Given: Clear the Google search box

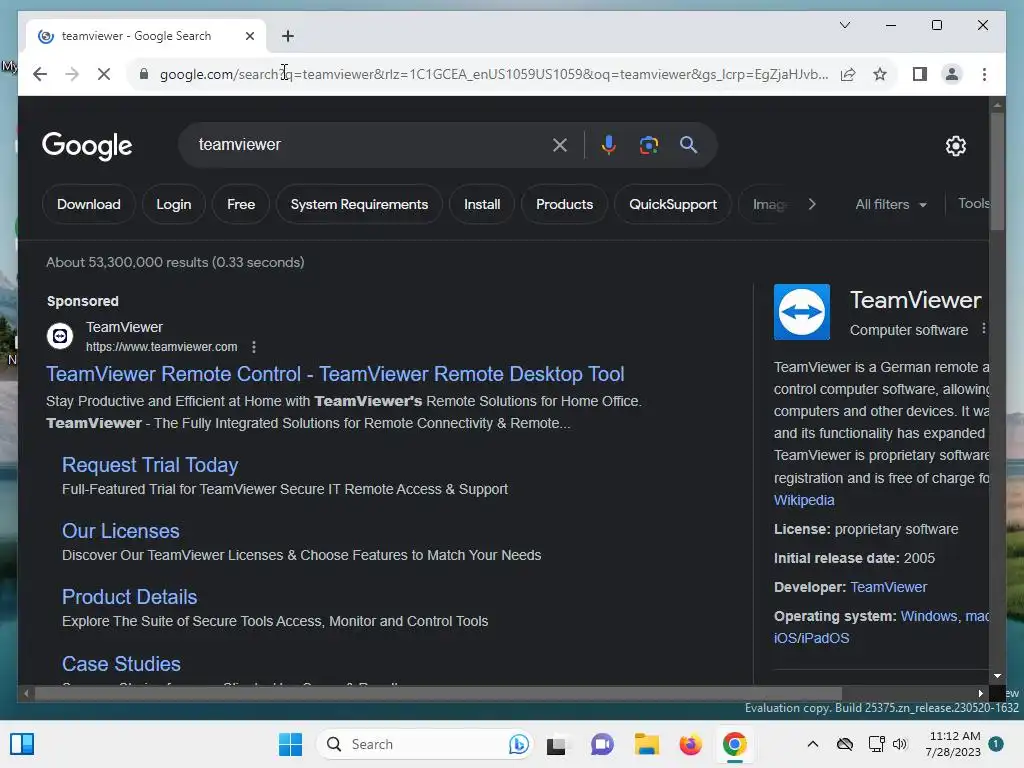Looking at the screenshot, I should (560, 145).
